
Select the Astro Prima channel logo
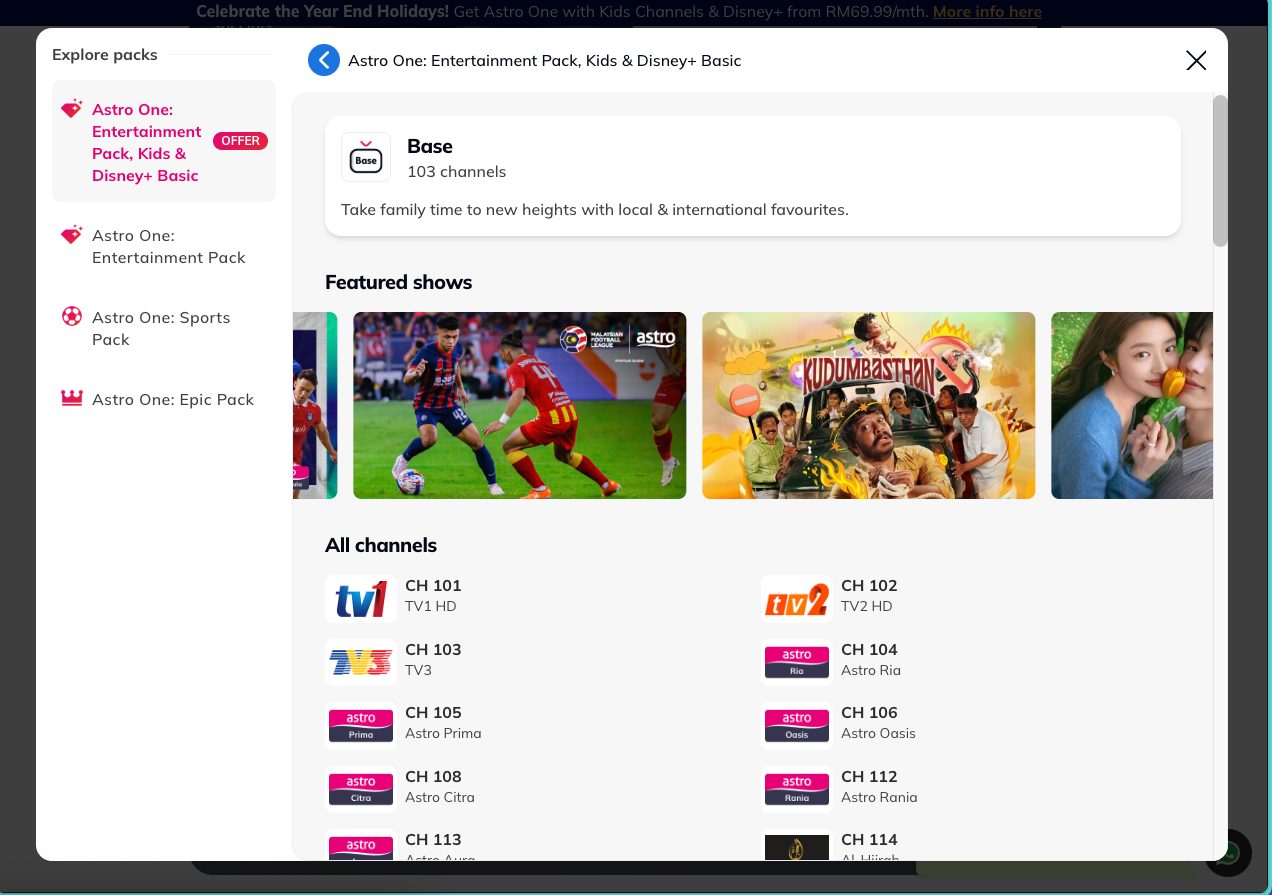pyautogui.click(x=360, y=725)
